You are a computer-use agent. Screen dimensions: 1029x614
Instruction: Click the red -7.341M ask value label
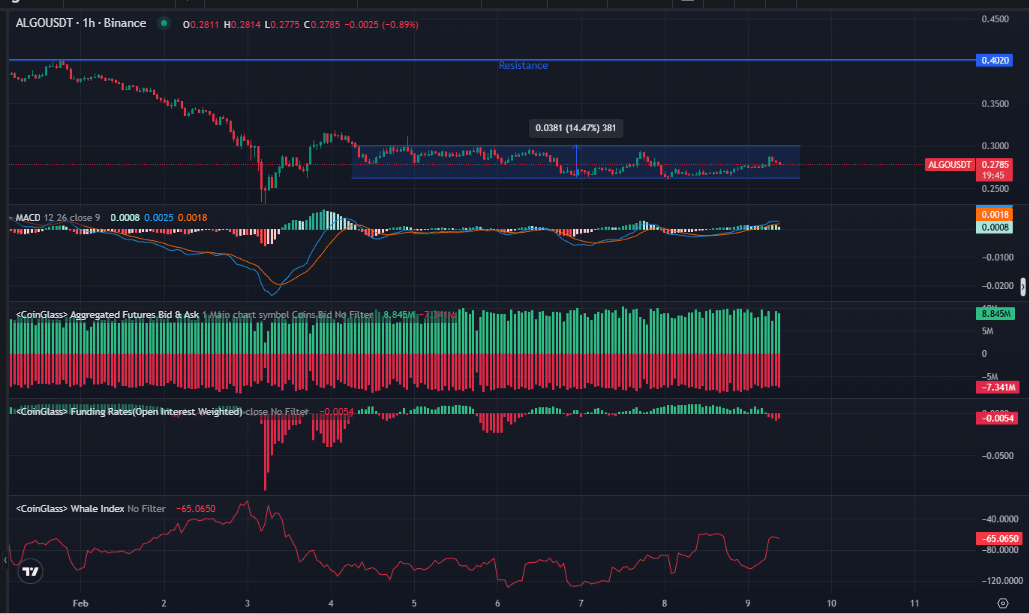(x=995, y=387)
